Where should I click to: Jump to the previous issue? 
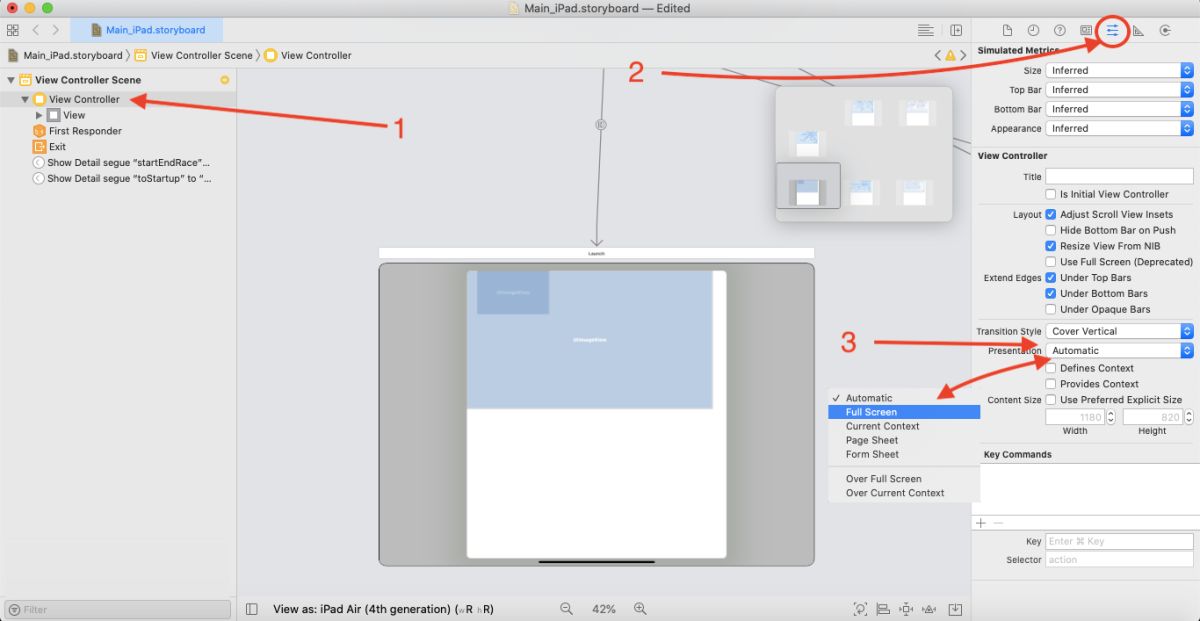[x=938, y=55]
